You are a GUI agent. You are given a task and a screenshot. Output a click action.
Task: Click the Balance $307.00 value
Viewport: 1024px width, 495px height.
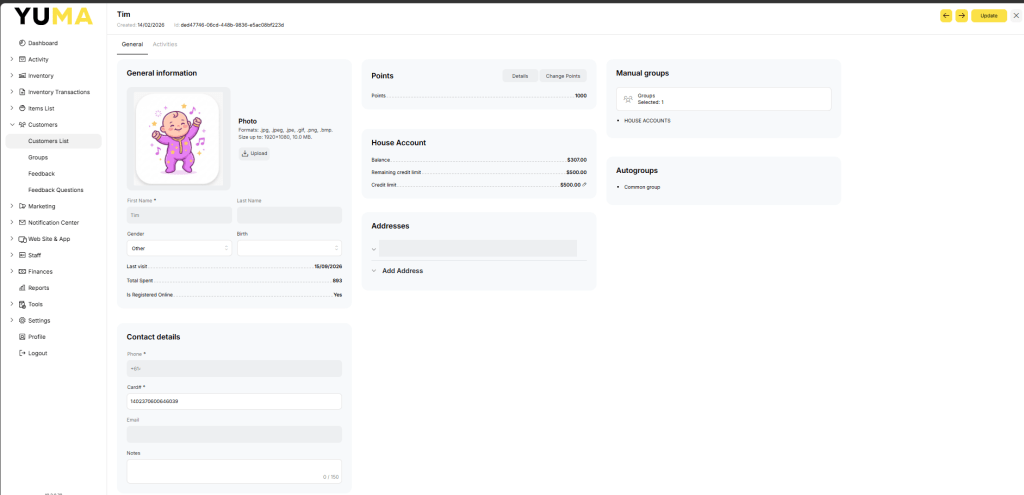coord(577,159)
